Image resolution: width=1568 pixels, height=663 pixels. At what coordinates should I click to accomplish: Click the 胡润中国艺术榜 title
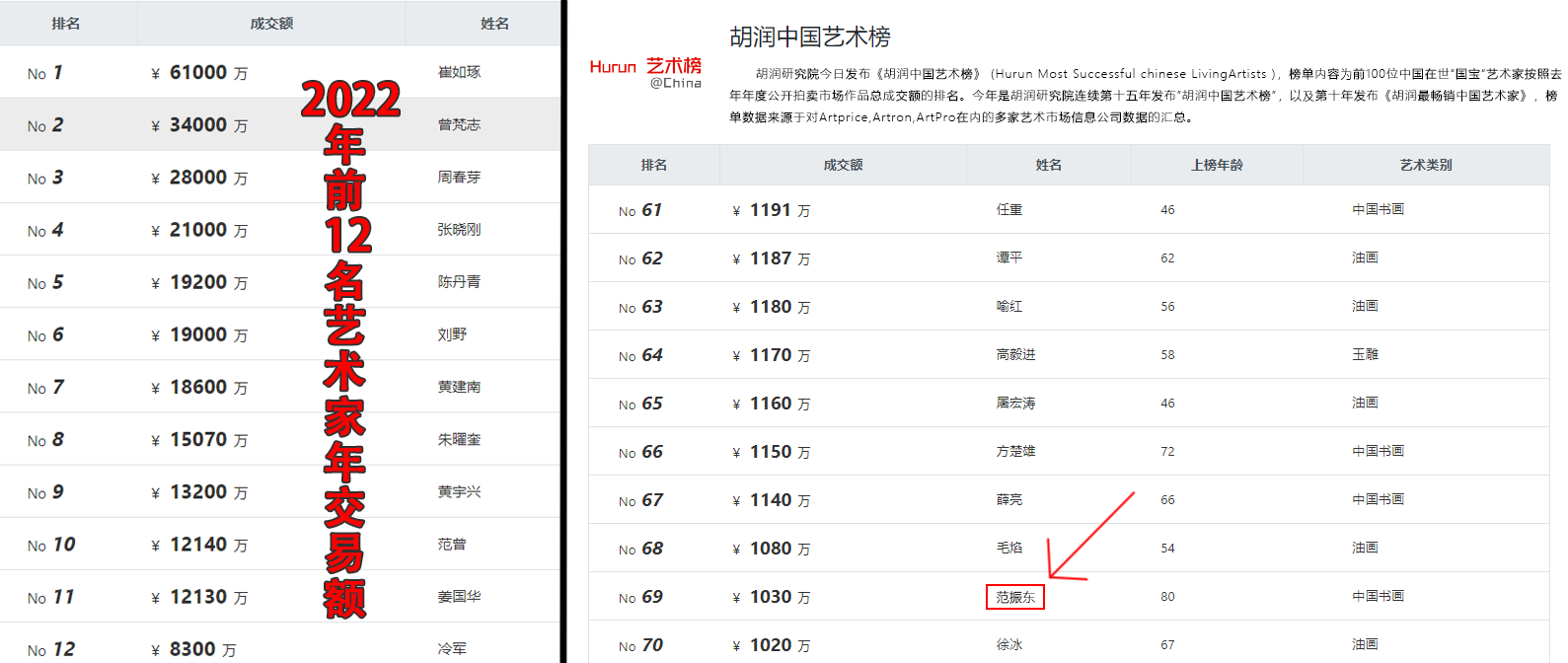(x=810, y=37)
